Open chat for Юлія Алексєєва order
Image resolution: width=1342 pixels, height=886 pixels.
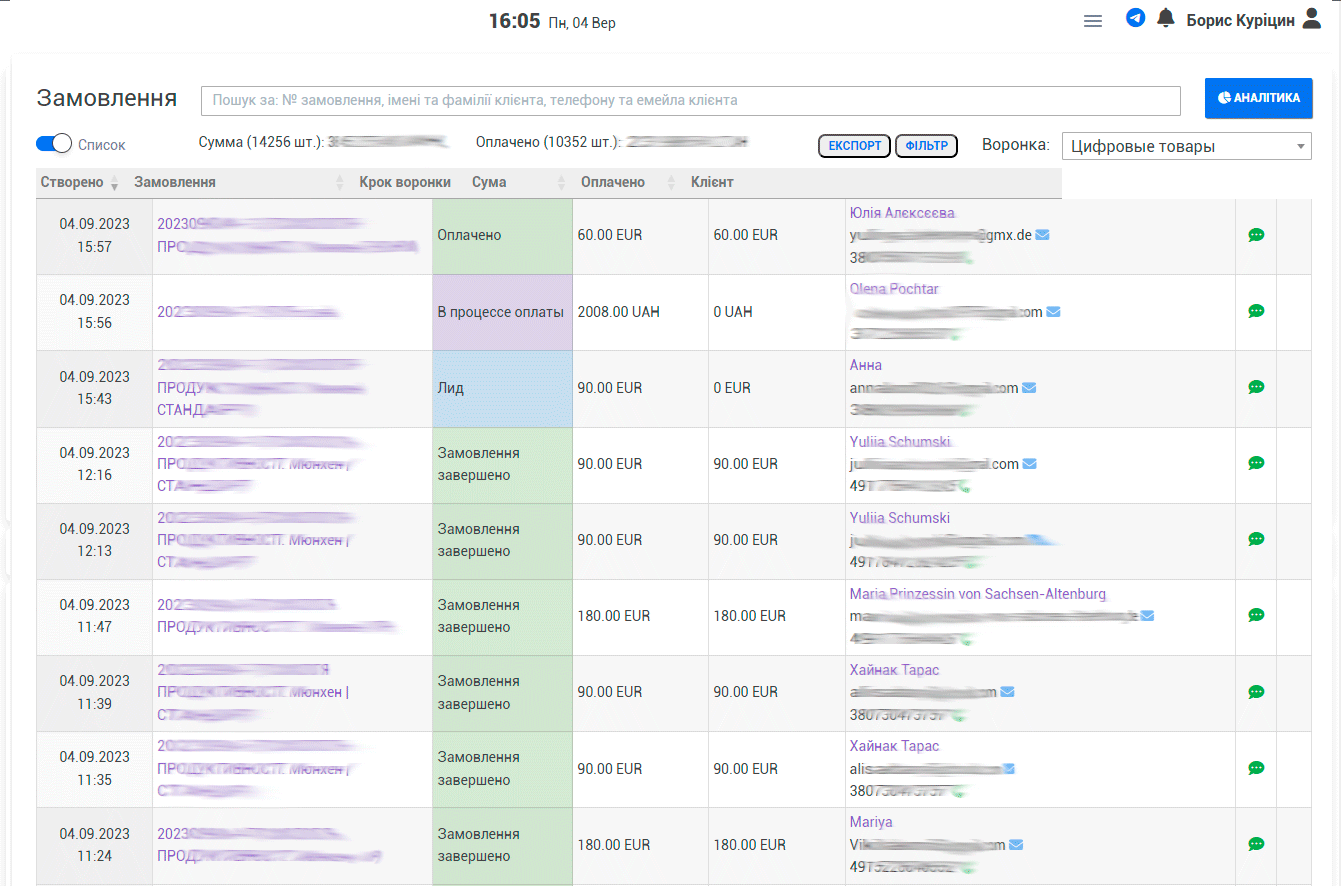[x=1256, y=235]
